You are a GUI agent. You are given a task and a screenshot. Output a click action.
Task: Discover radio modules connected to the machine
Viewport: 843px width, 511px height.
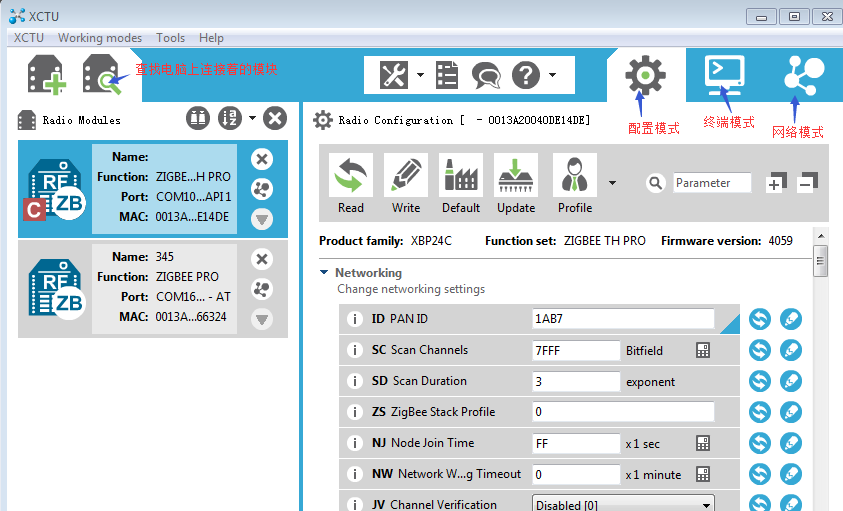point(102,75)
